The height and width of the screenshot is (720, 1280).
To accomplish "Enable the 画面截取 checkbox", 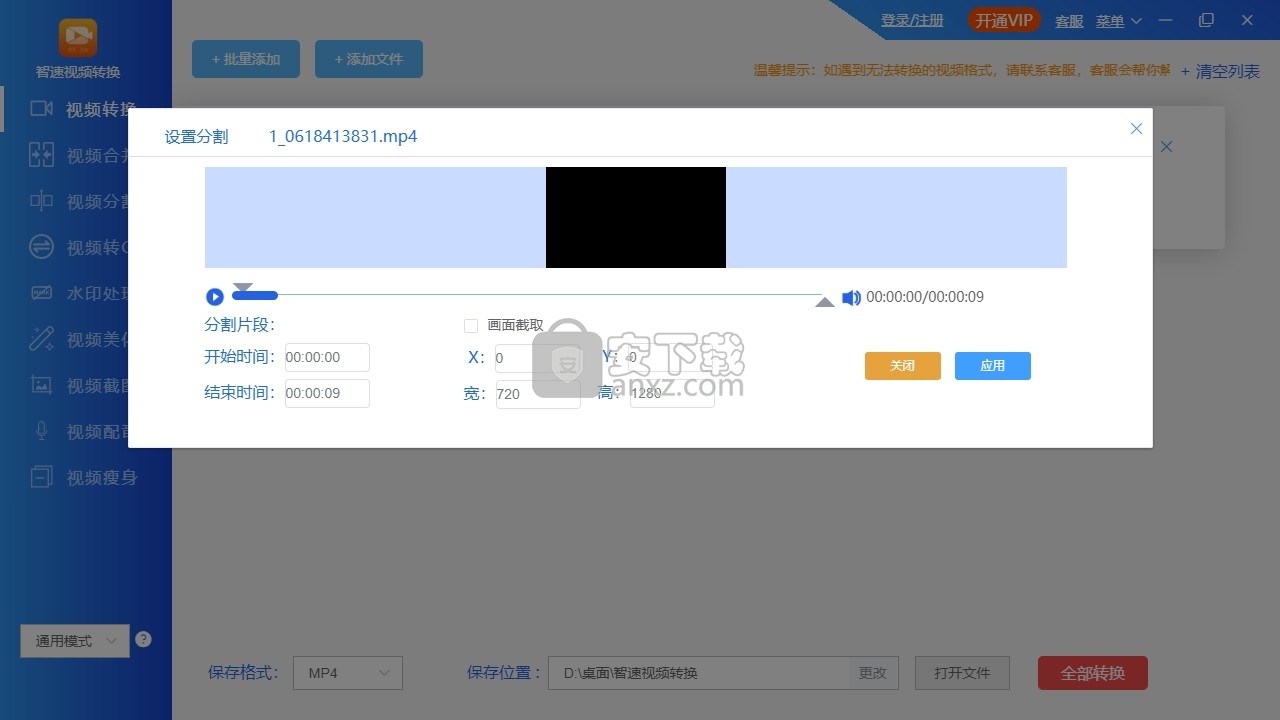I will click(x=471, y=326).
